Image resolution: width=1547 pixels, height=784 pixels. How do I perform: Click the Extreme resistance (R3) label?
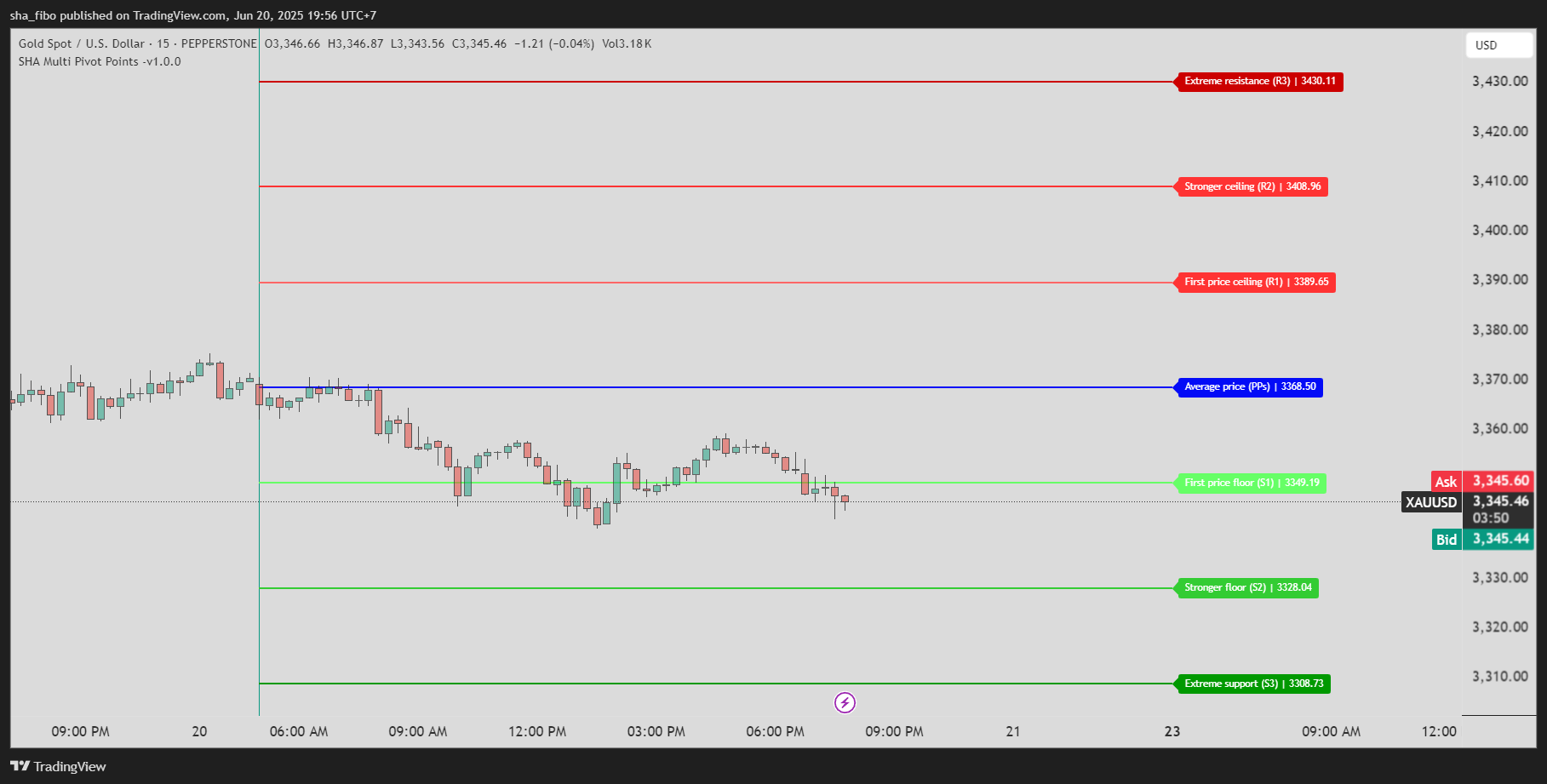pyautogui.click(x=1259, y=82)
